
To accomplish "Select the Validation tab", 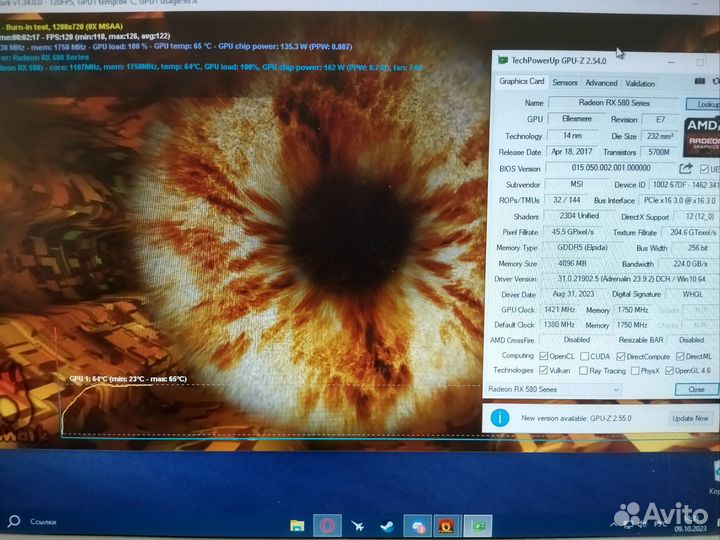I will 640,83.
